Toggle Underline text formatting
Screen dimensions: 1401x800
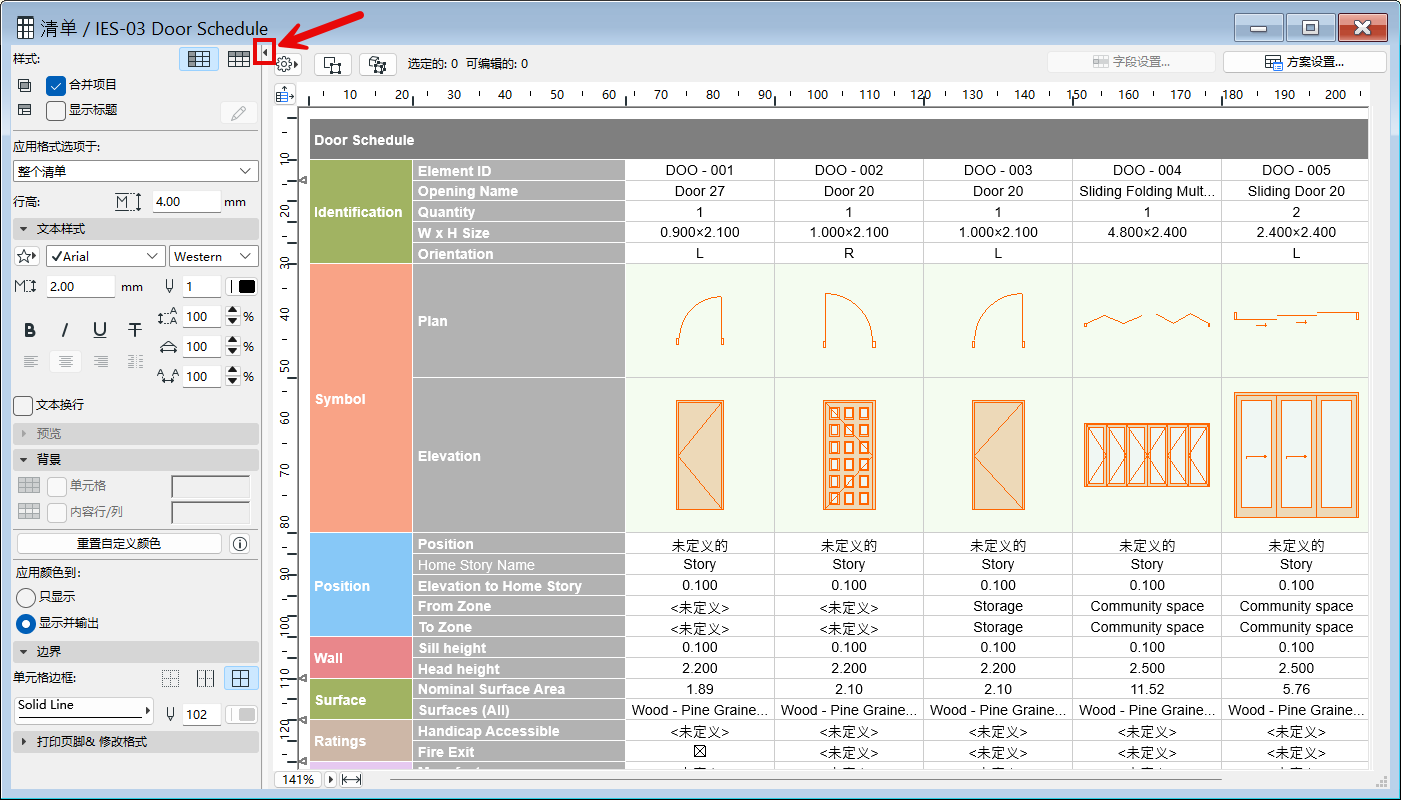click(x=100, y=331)
